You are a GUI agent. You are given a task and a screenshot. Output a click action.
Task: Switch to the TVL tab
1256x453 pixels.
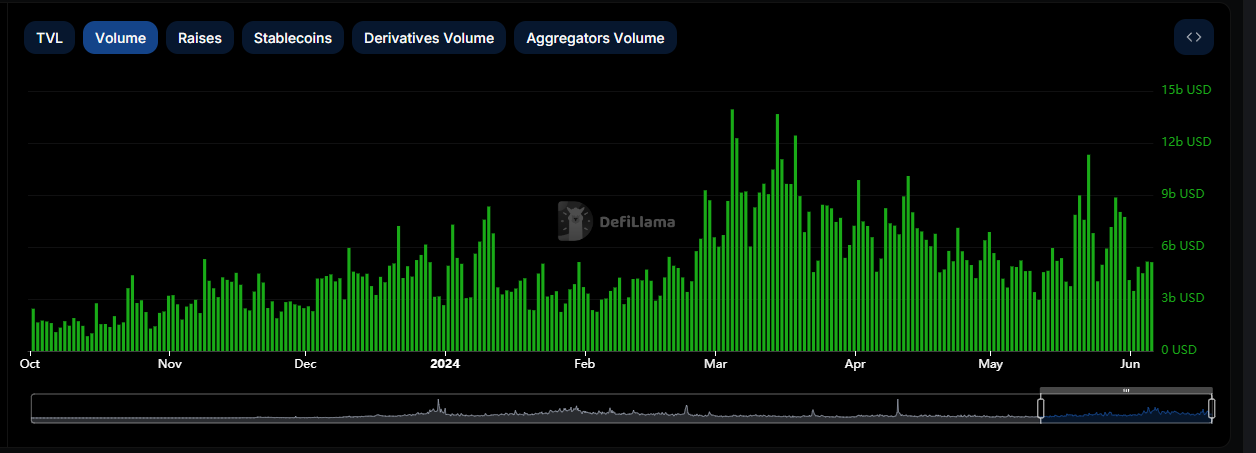pos(49,38)
